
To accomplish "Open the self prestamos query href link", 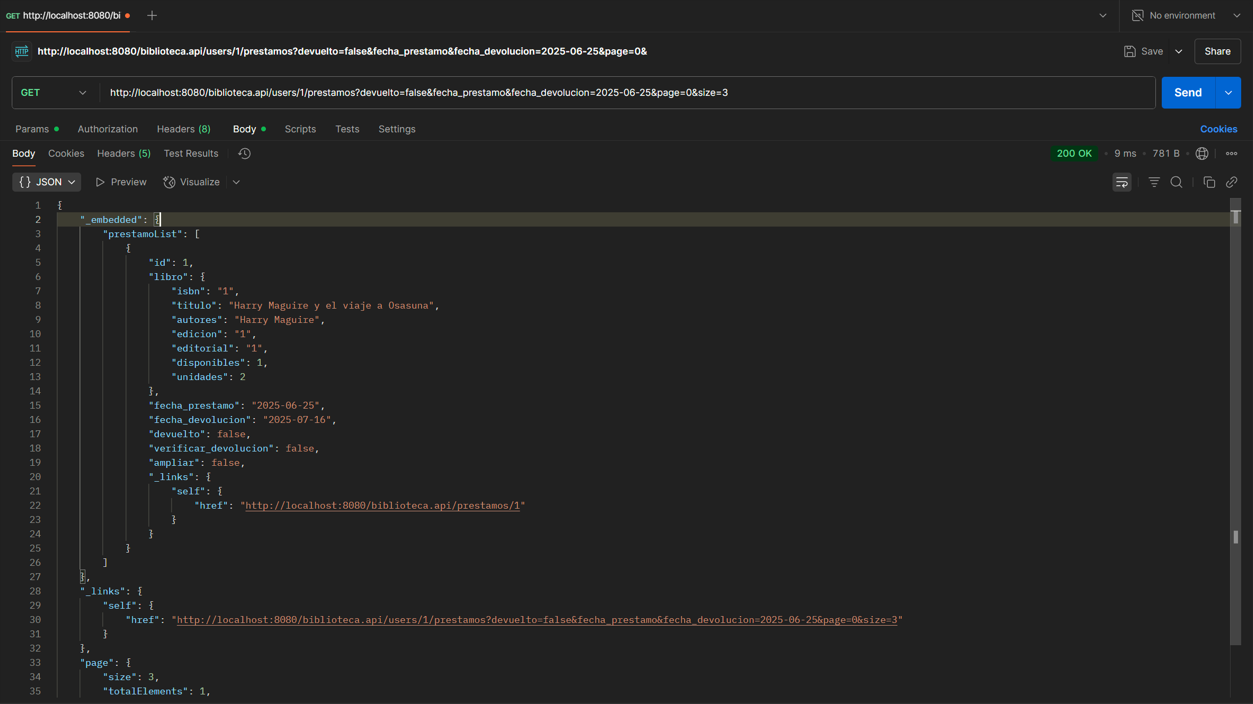I will tap(537, 620).
